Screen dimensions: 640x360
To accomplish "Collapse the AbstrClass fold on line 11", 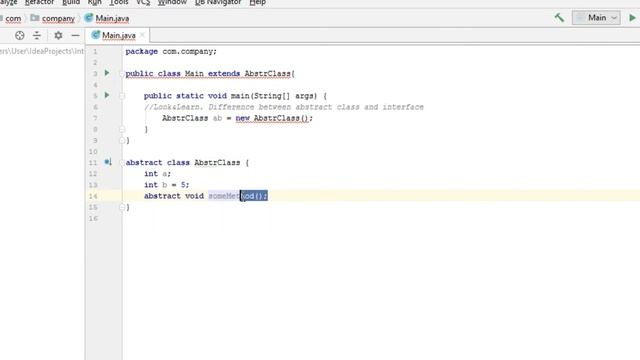I will (x=122, y=163).
